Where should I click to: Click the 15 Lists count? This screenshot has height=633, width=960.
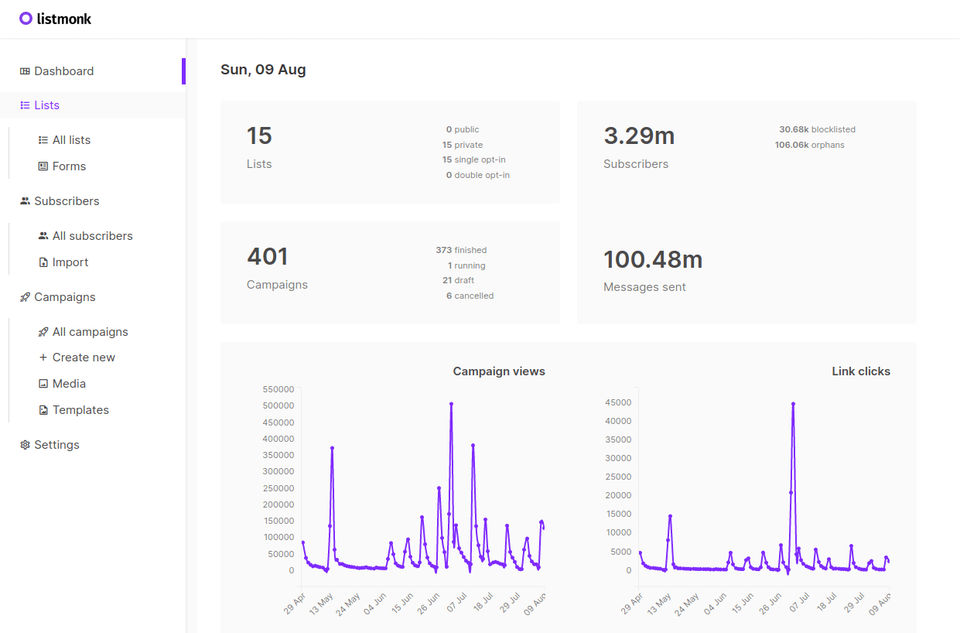click(x=259, y=136)
